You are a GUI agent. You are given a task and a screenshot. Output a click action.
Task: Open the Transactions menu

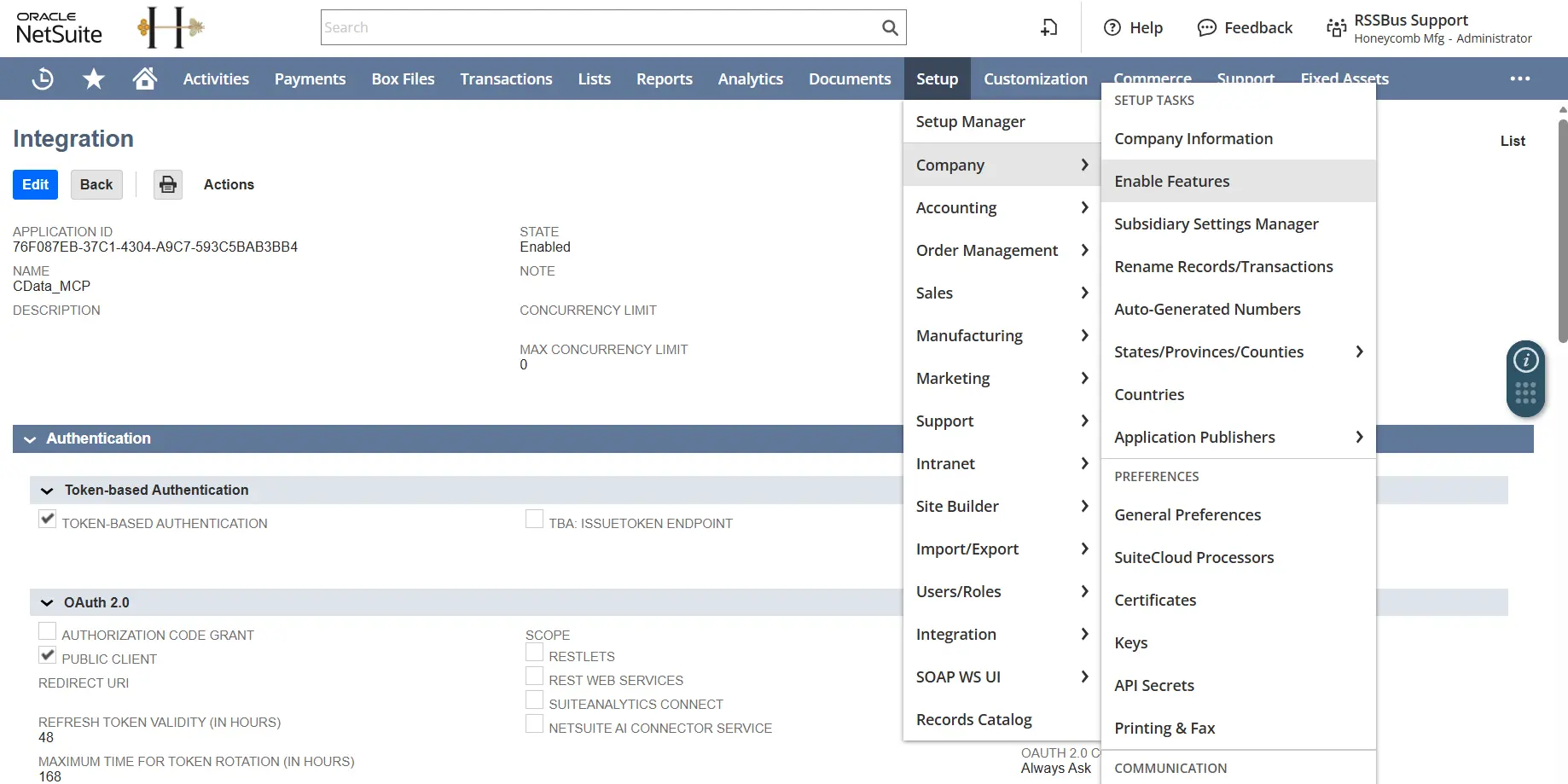tap(506, 78)
